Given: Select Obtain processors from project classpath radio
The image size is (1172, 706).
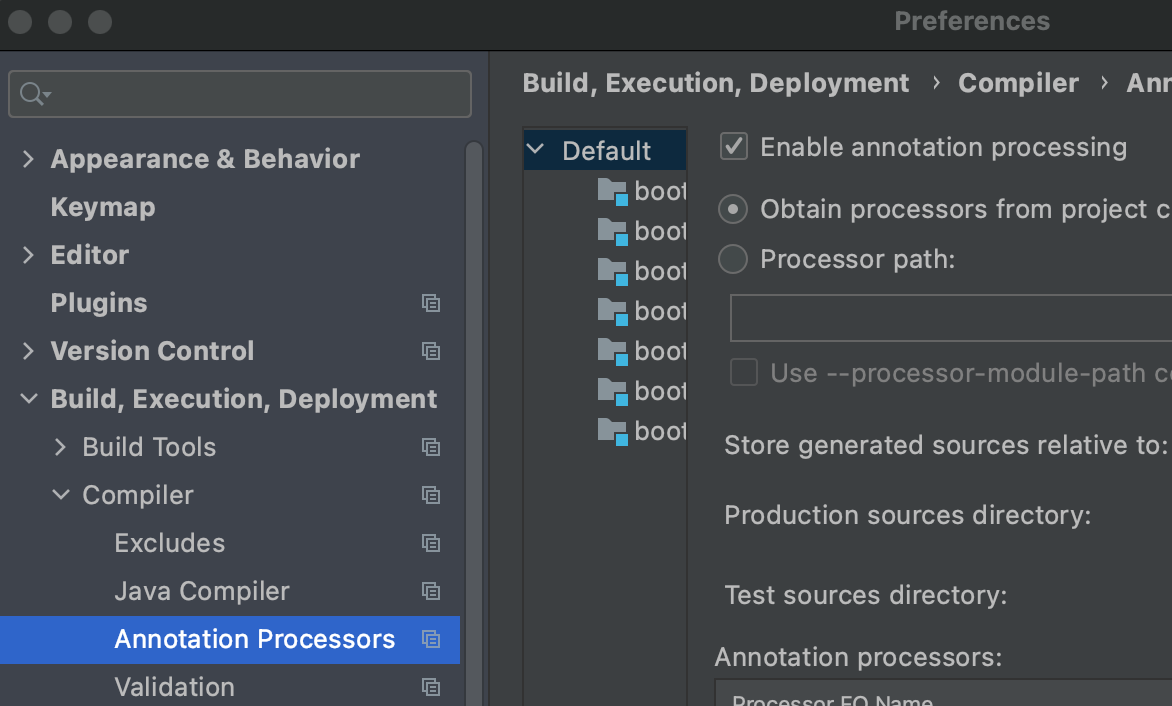Looking at the screenshot, I should [733, 209].
